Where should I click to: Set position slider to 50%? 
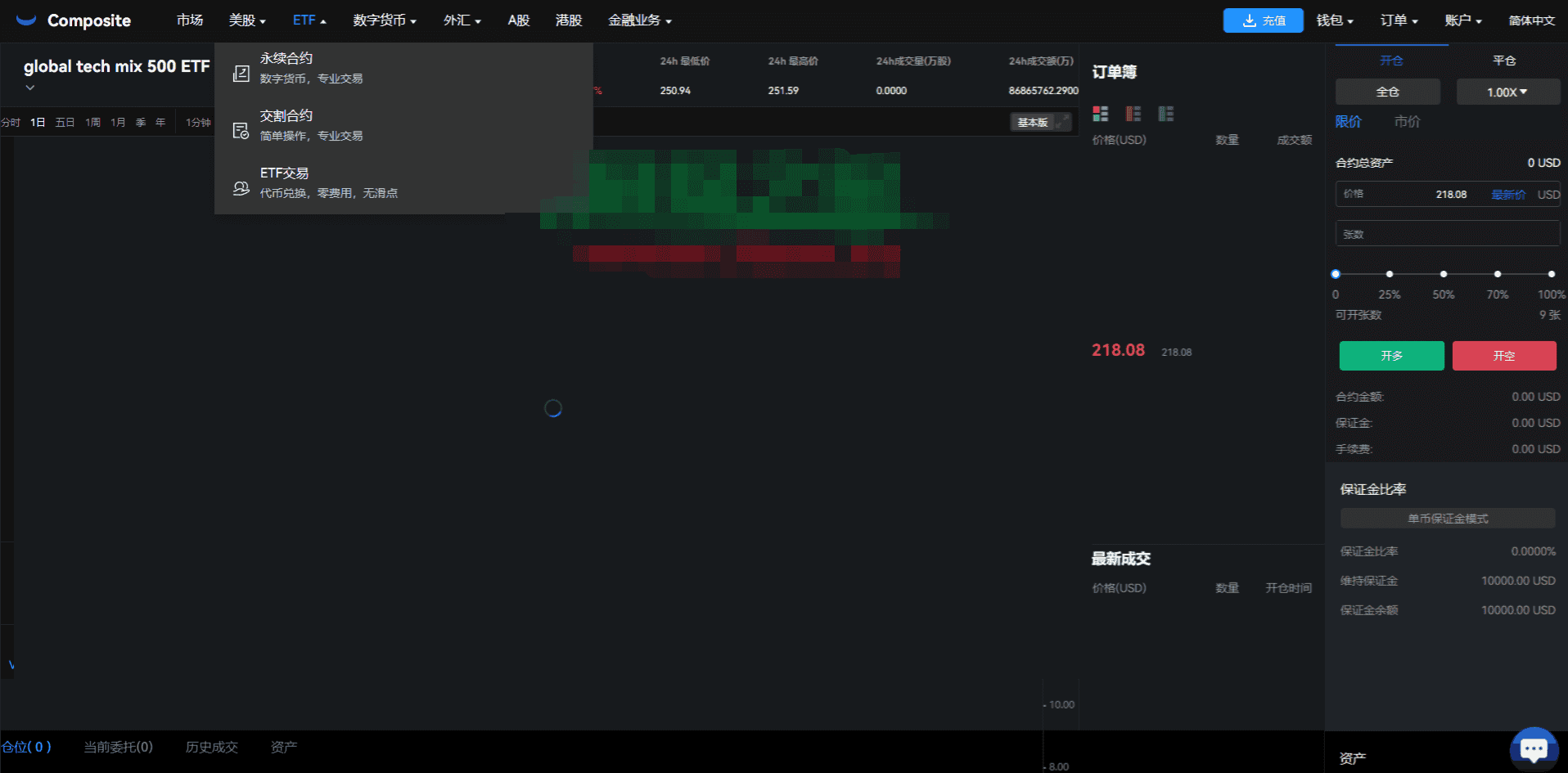(x=1444, y=274)
